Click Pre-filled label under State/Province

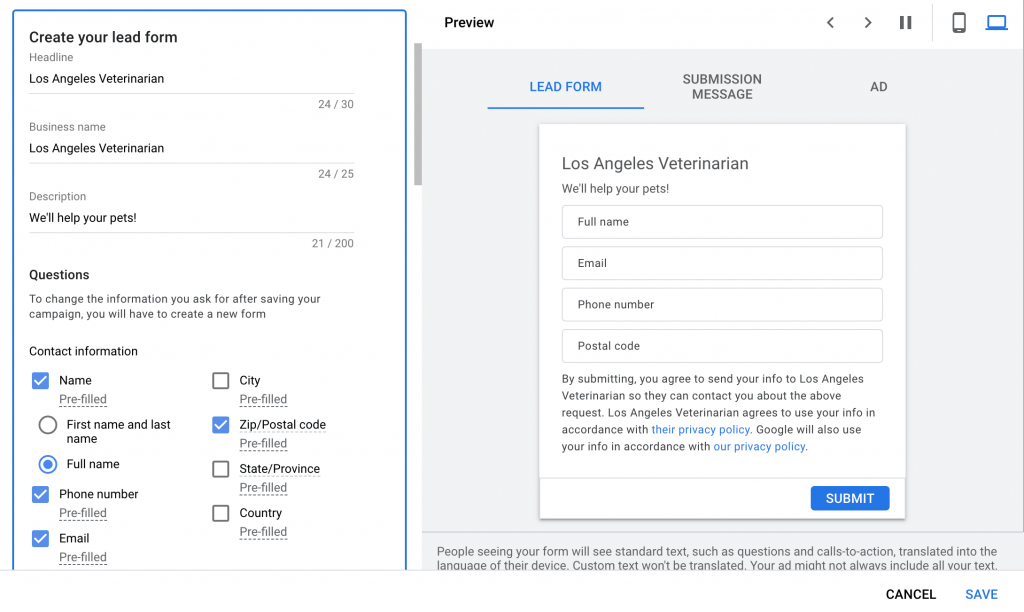(x=263, y=488)
